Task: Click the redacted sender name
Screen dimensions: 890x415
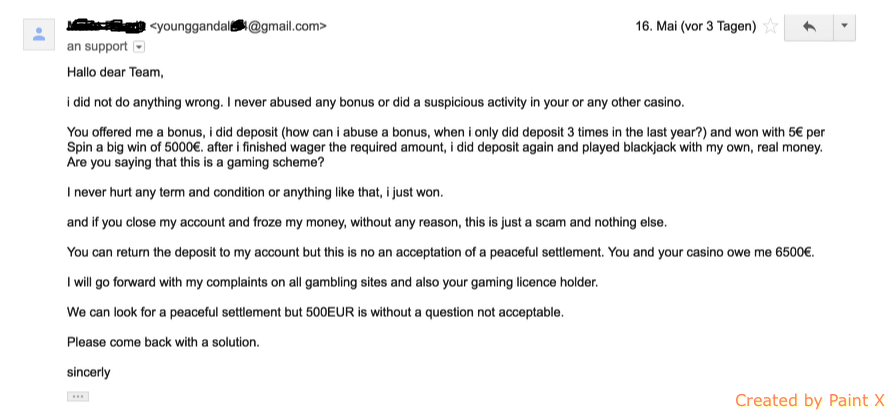Action: pyautogui.click(x=107, y=26)
